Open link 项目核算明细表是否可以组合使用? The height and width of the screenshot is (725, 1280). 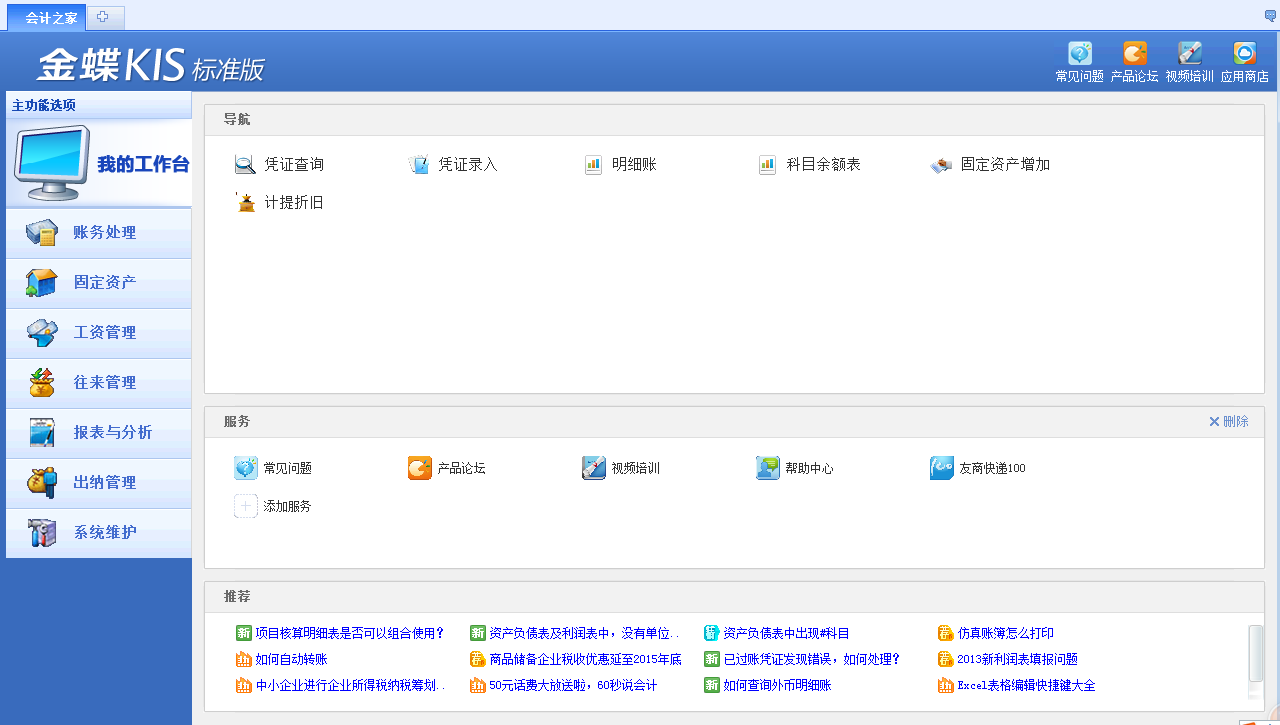pos(350,633)
